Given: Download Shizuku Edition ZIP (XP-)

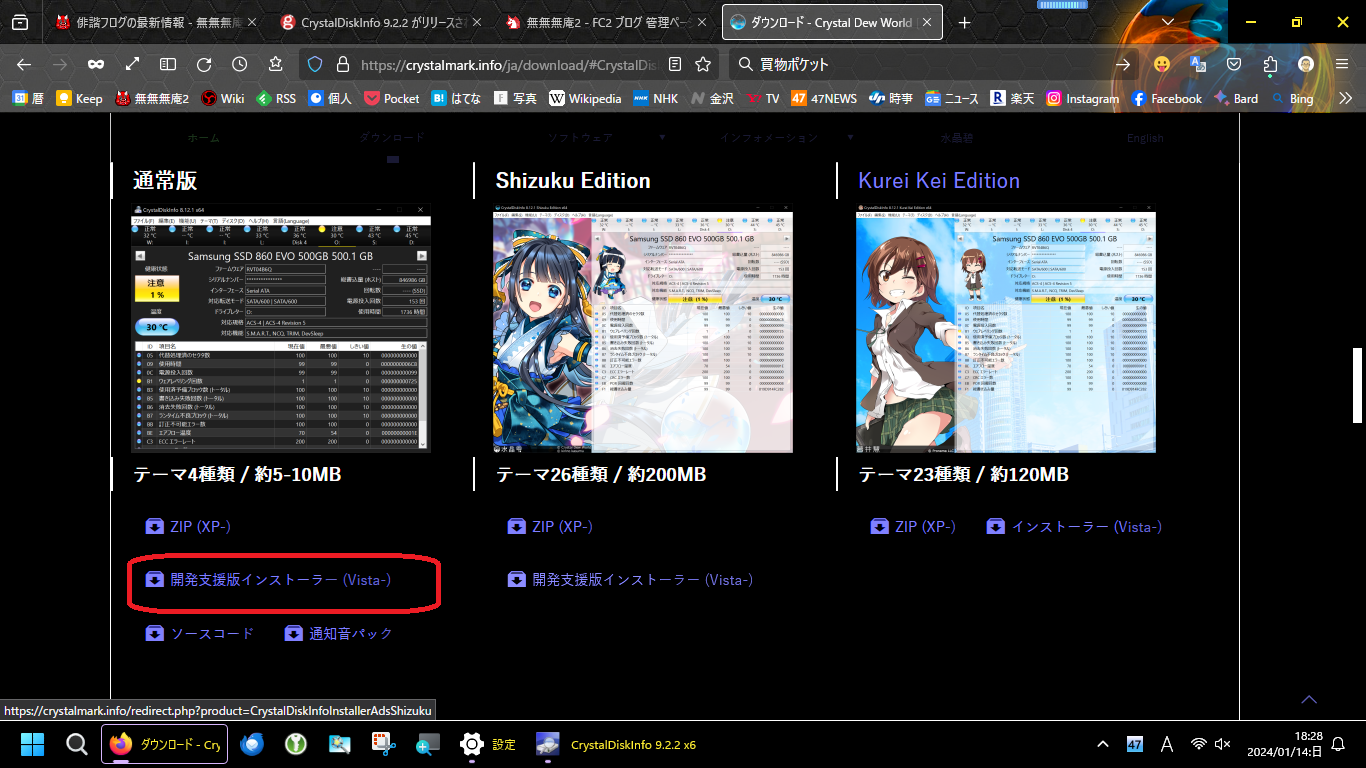Looking at the screenshot, I should pos(550,526).
